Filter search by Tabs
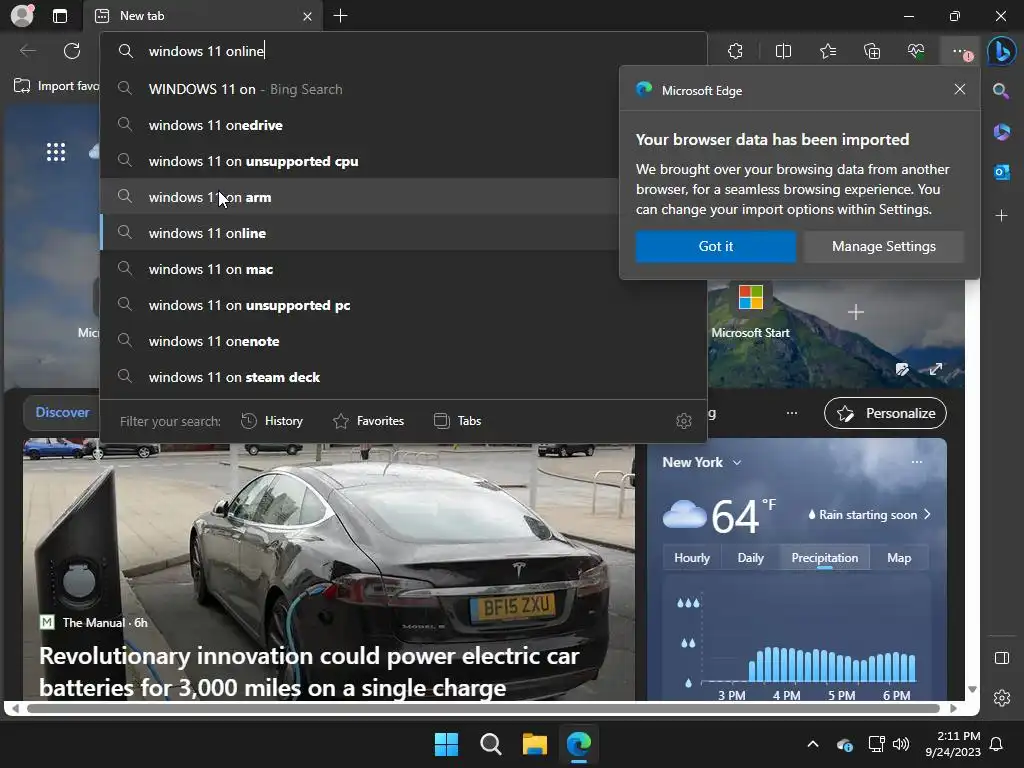The image size is (1024, 768). pyautogui.click(x=458, y=421)
